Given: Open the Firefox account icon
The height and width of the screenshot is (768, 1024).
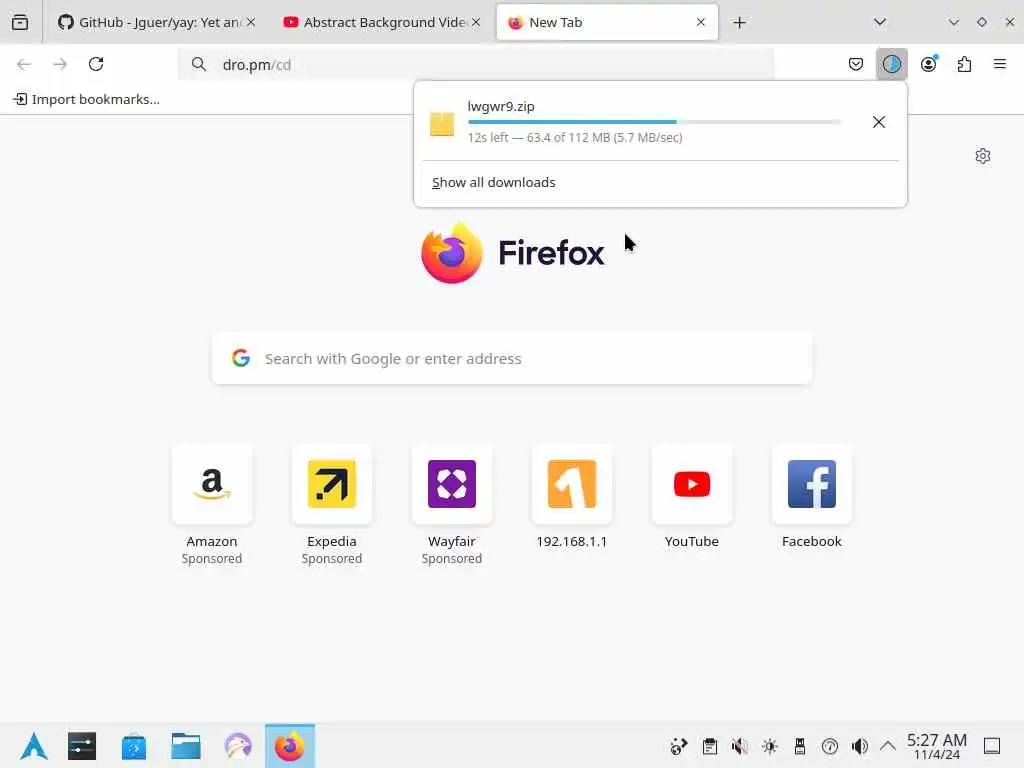Looking at the screenshot, I should coord(929,64).
